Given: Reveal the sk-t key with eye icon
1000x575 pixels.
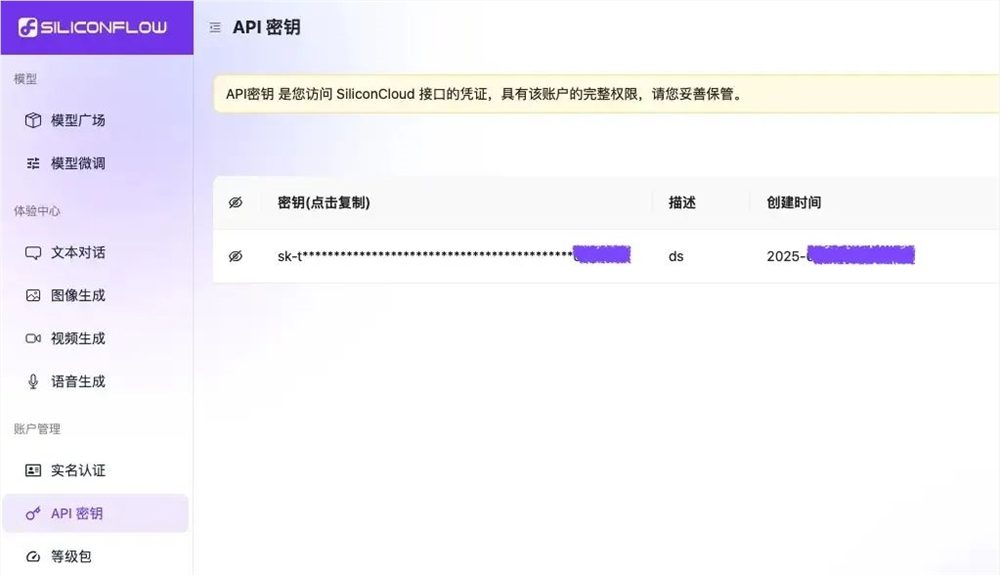Looking at the screenshot, I should pyautogui.click(x=235, y=256).
